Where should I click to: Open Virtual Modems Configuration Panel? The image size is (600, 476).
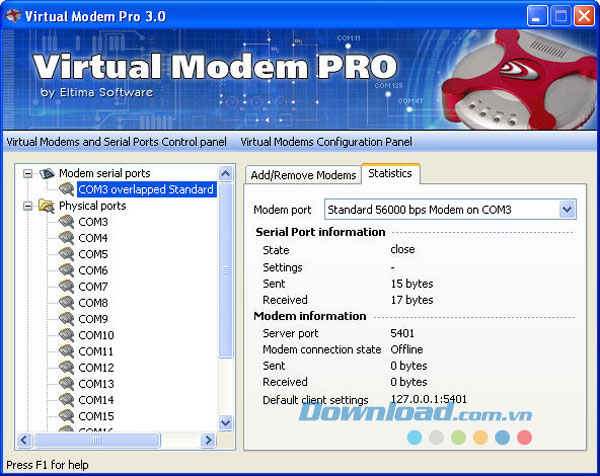326,142
